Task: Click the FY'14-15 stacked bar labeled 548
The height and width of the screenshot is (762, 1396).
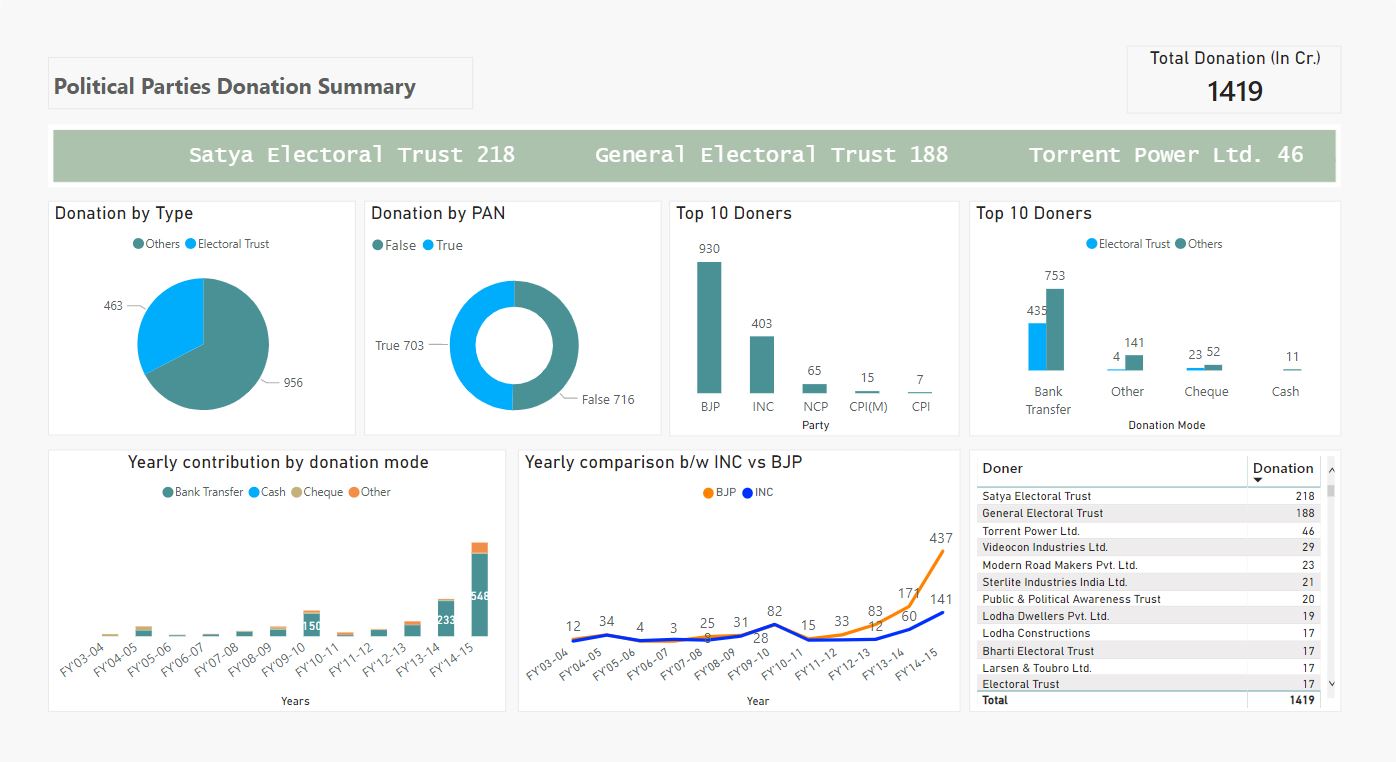Action: pyautogui.click(x=480, y=594)
